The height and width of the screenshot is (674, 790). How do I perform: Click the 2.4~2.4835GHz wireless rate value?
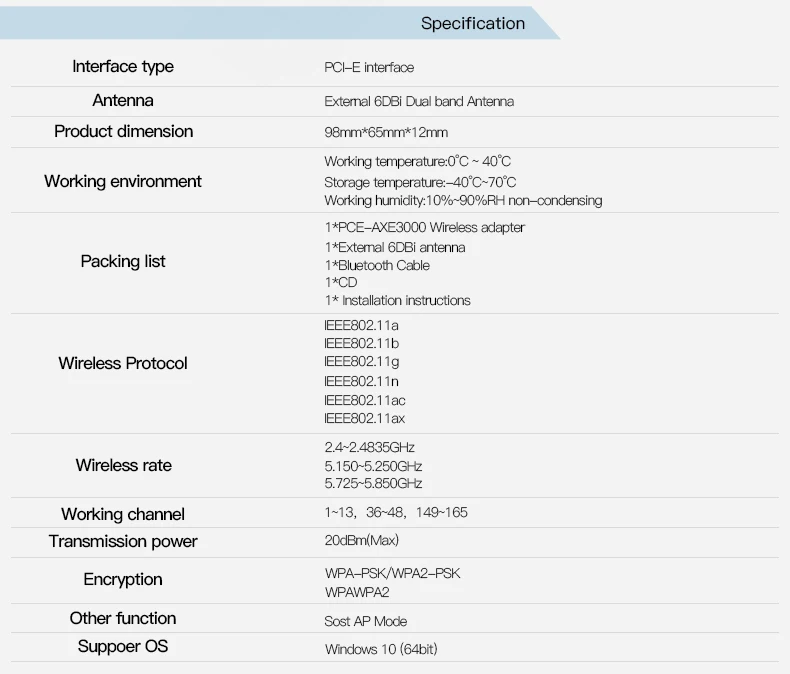coord(369,447)
